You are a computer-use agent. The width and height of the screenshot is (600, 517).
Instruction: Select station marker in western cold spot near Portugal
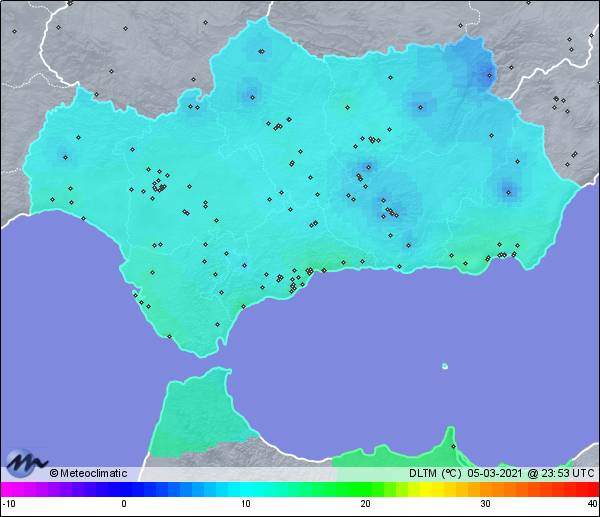[x=65, y=157]
